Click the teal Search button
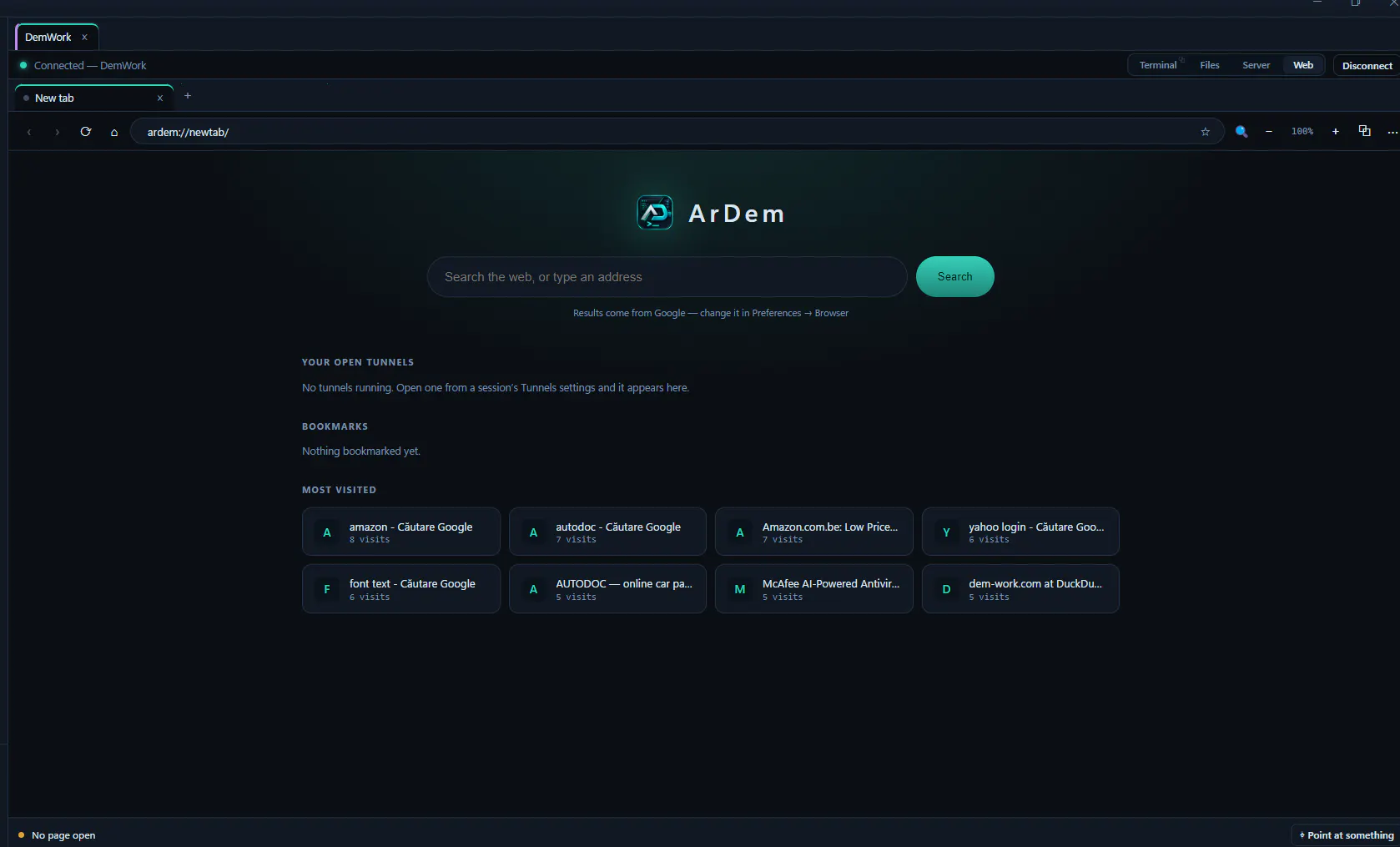Image resolution: width=1400 pixels, height=847 pixels. tap(955, 276)
